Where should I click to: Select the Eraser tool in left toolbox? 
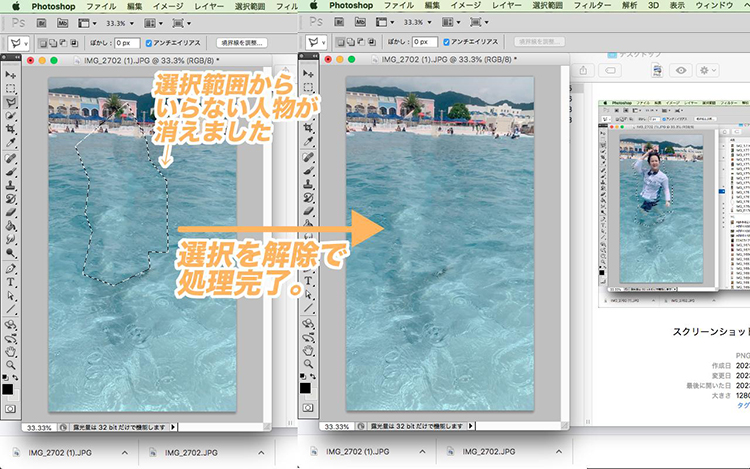(11, 212)
